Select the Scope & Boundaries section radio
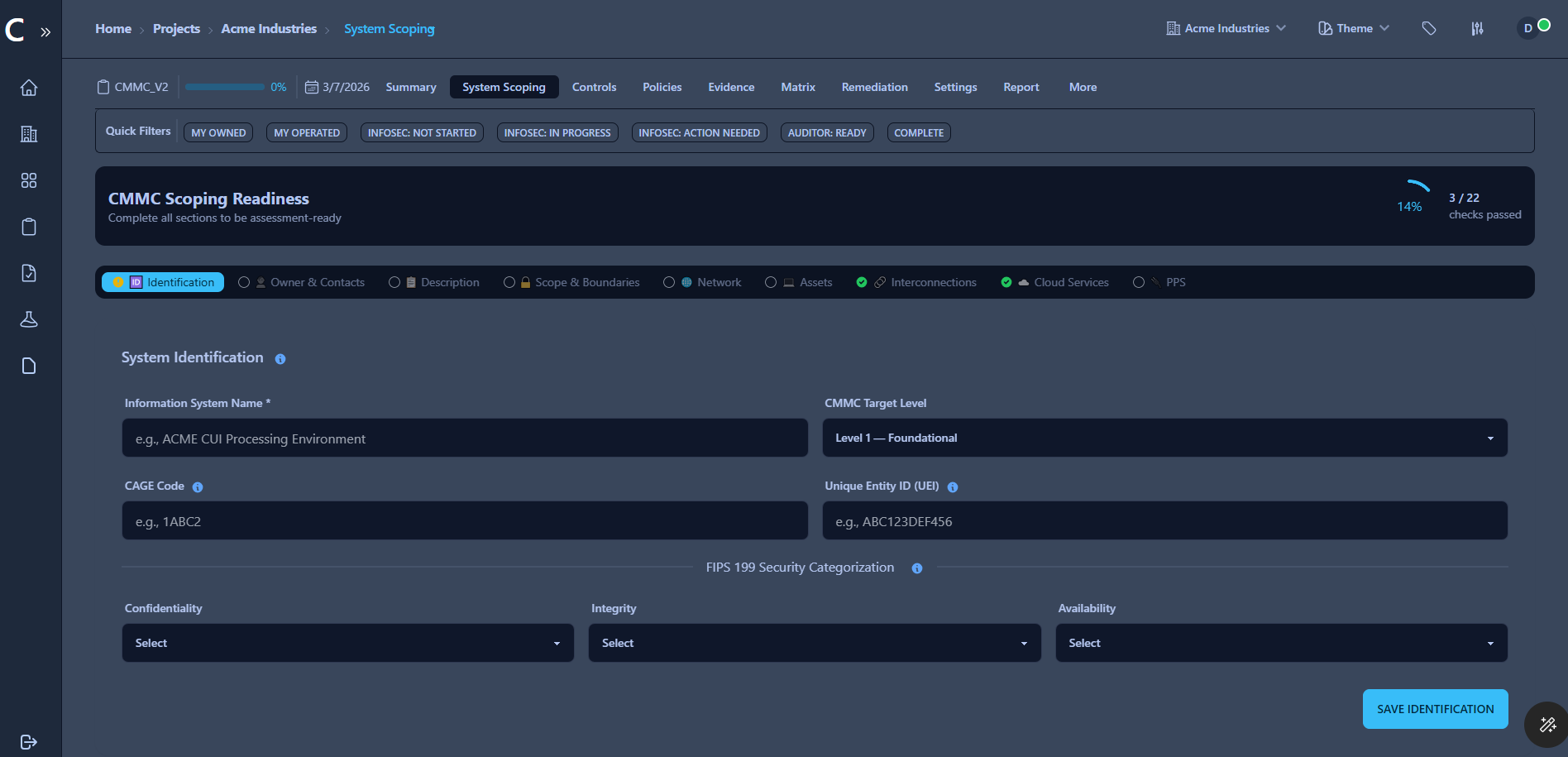The height and width of the screenshot is (757, 1568). coord(509,282)
